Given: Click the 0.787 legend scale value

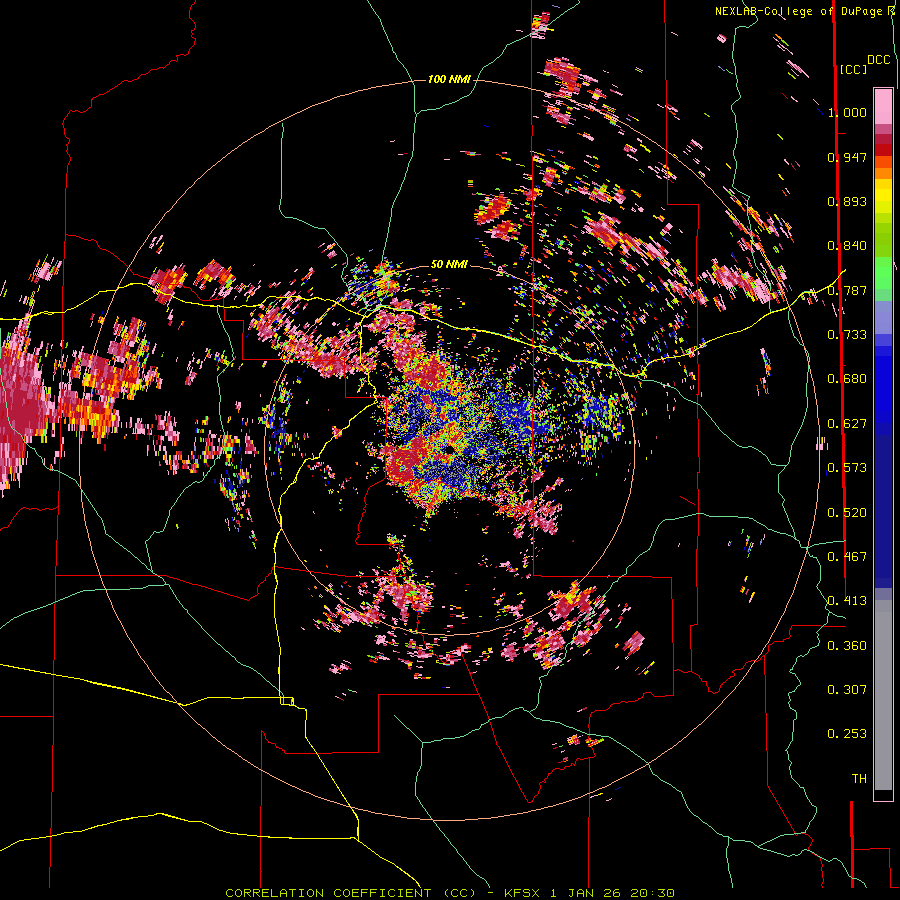Looking at the screenshot, I should click(x=847, y=290).
